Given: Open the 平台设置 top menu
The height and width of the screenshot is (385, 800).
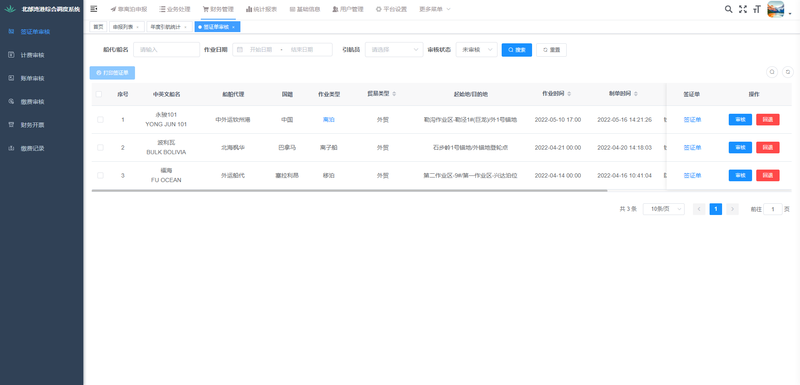Looking at the screenshot, I should (391, 9).
